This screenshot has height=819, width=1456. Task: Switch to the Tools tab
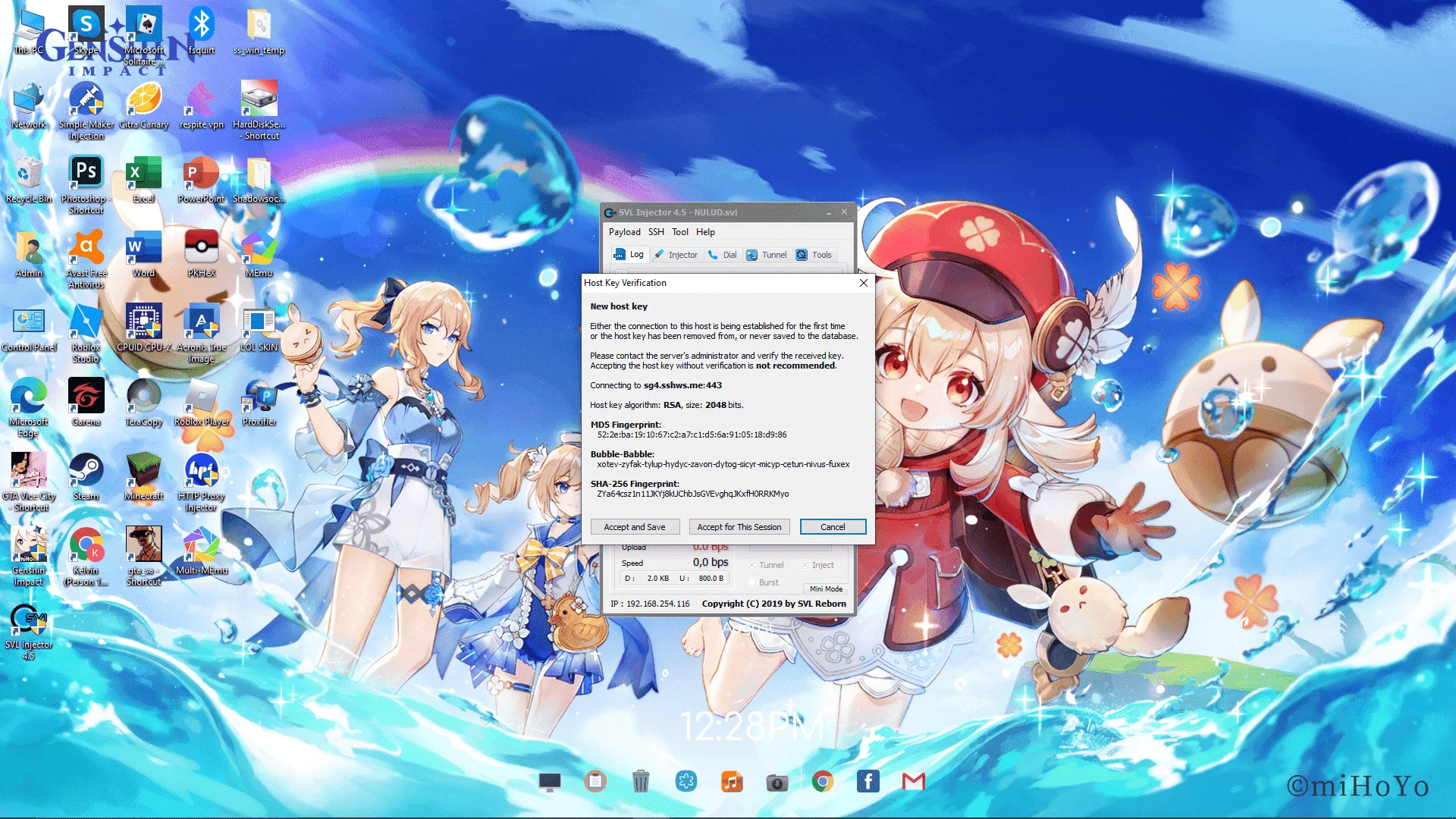(x=814, y=255)
